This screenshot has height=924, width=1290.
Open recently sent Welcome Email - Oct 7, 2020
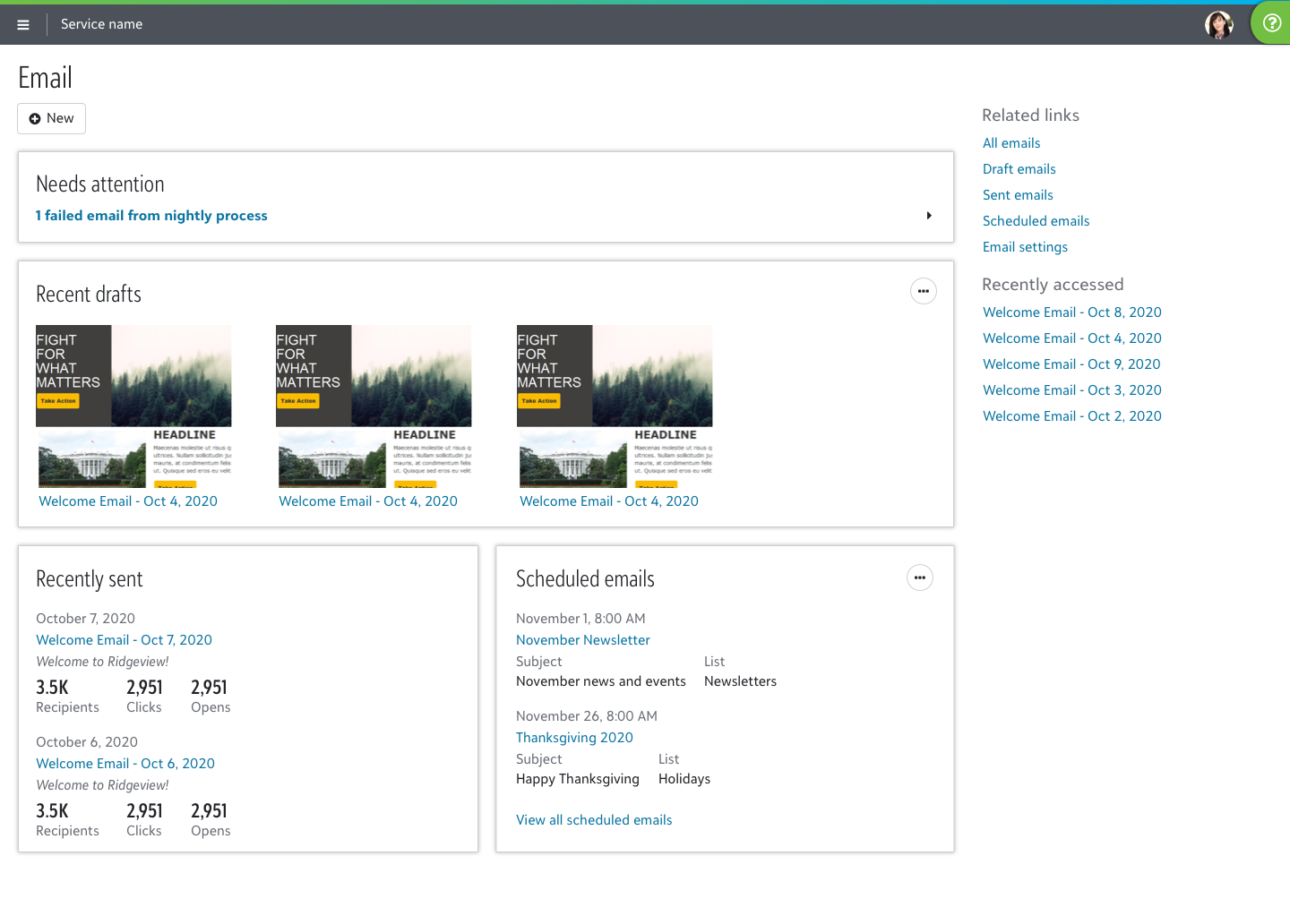(124, 640)
